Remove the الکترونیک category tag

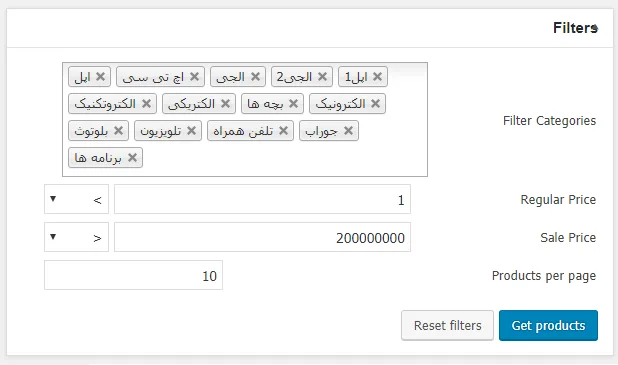click(x=375, y=104)
